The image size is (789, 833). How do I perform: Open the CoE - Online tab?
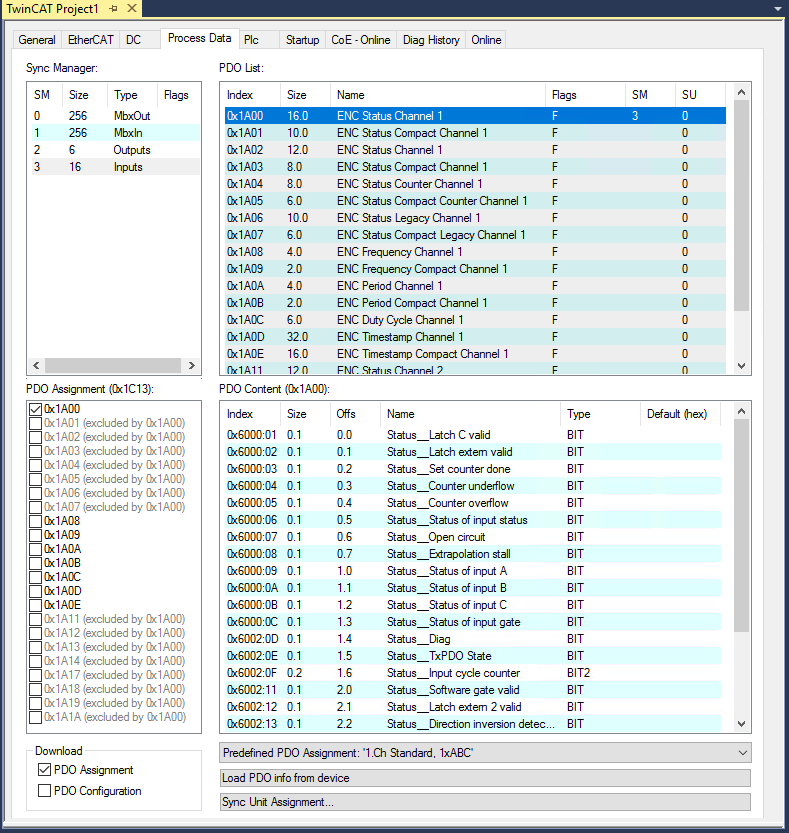point(360,40)
